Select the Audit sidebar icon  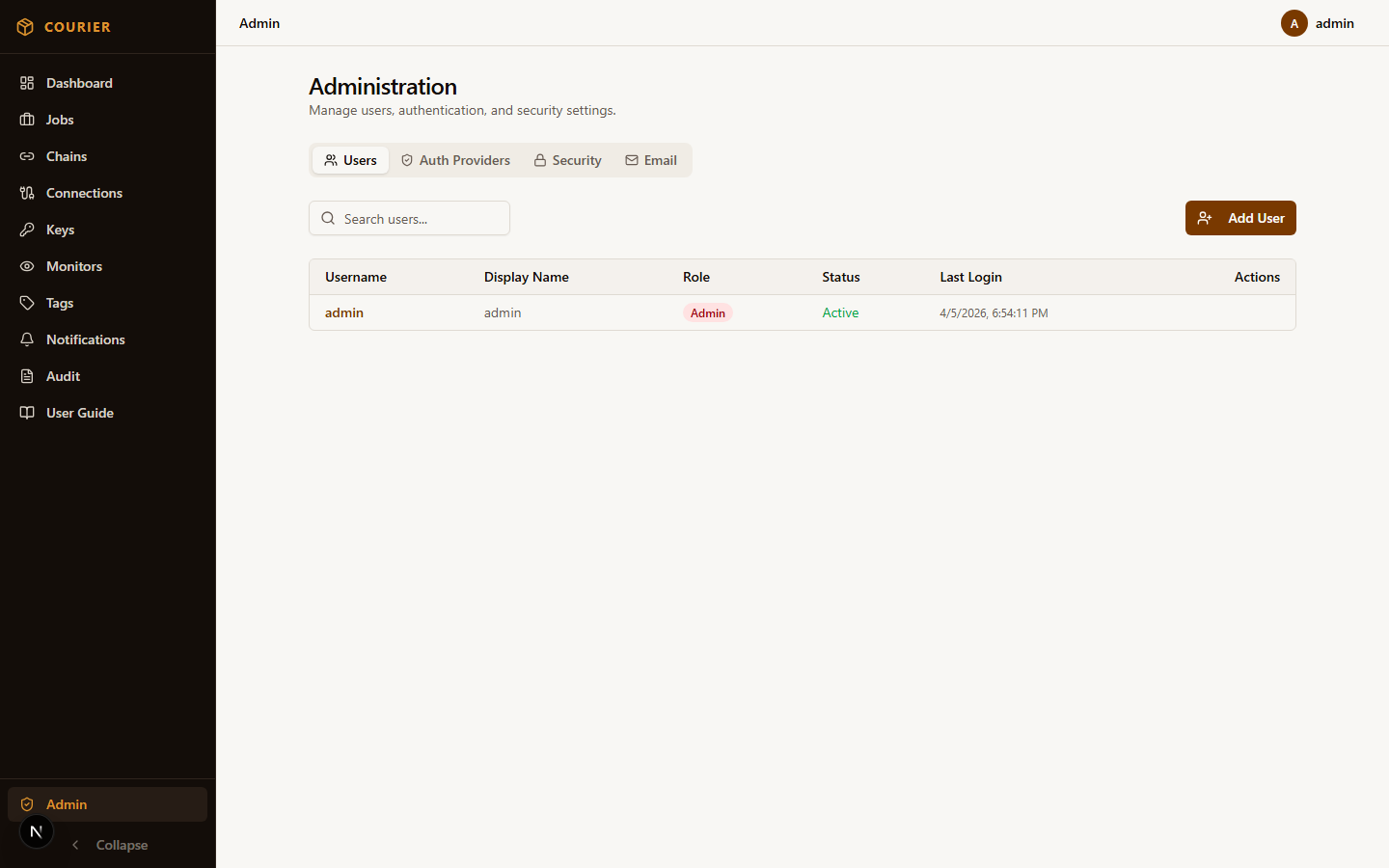[x=27, y=376]
